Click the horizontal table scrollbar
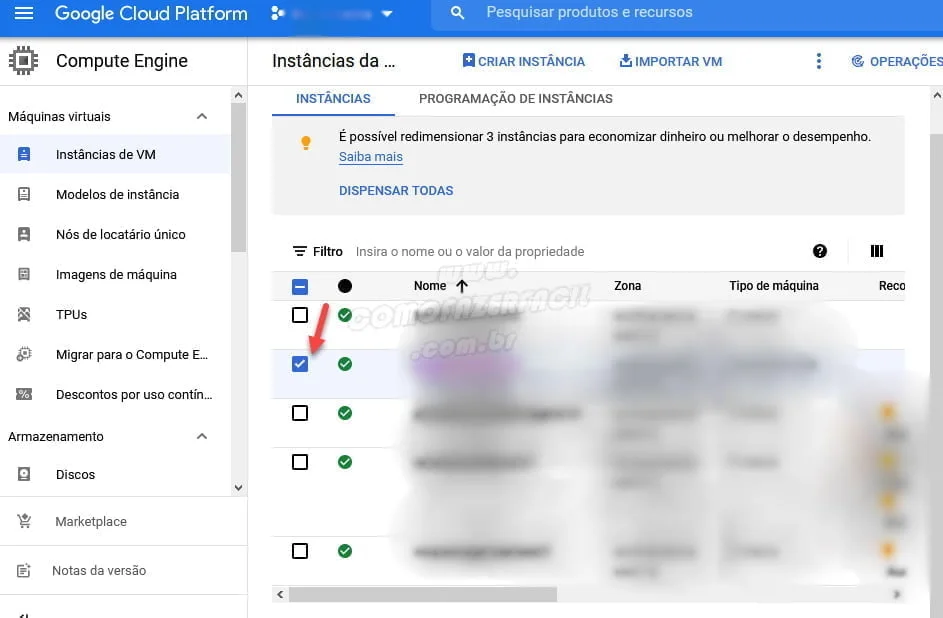This screenshot has height=618, width=943. tap(422, 594)
